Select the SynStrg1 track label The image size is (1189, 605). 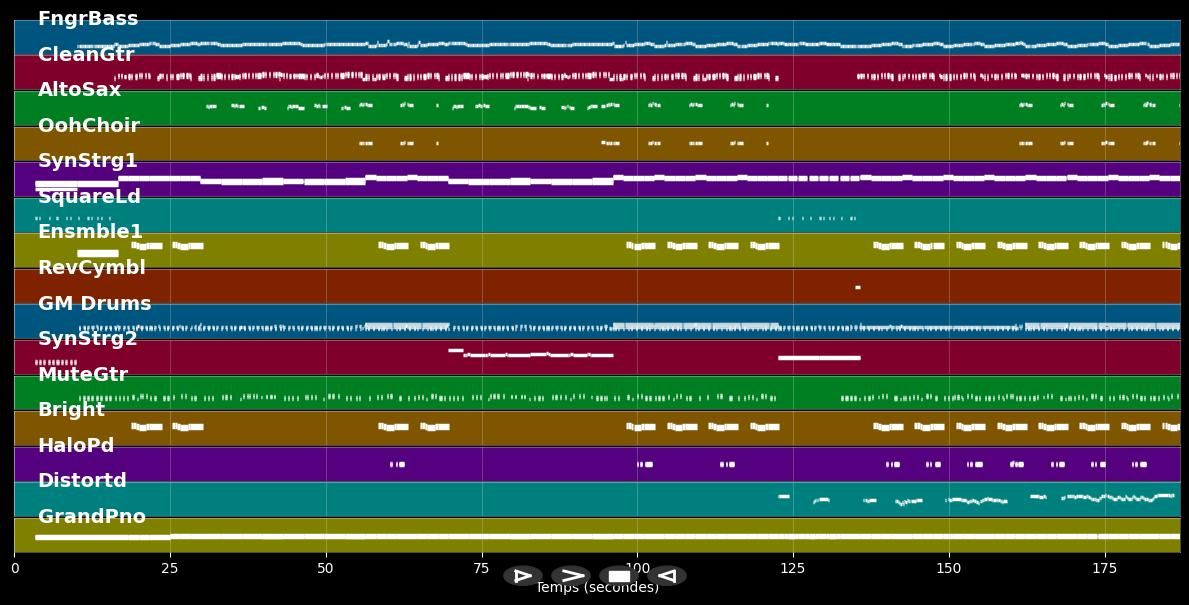tap(87, 161)
